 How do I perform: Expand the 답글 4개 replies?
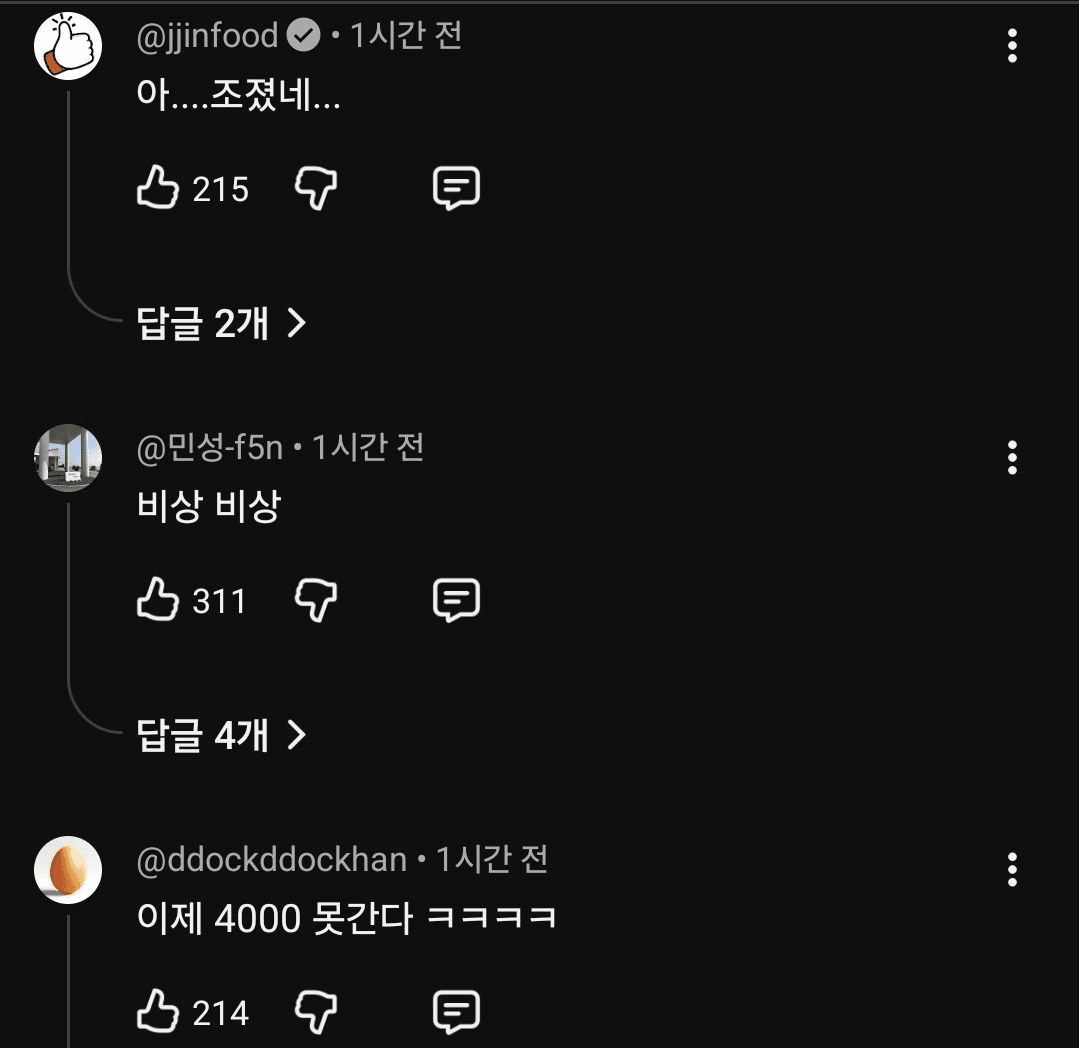point(220,736)
